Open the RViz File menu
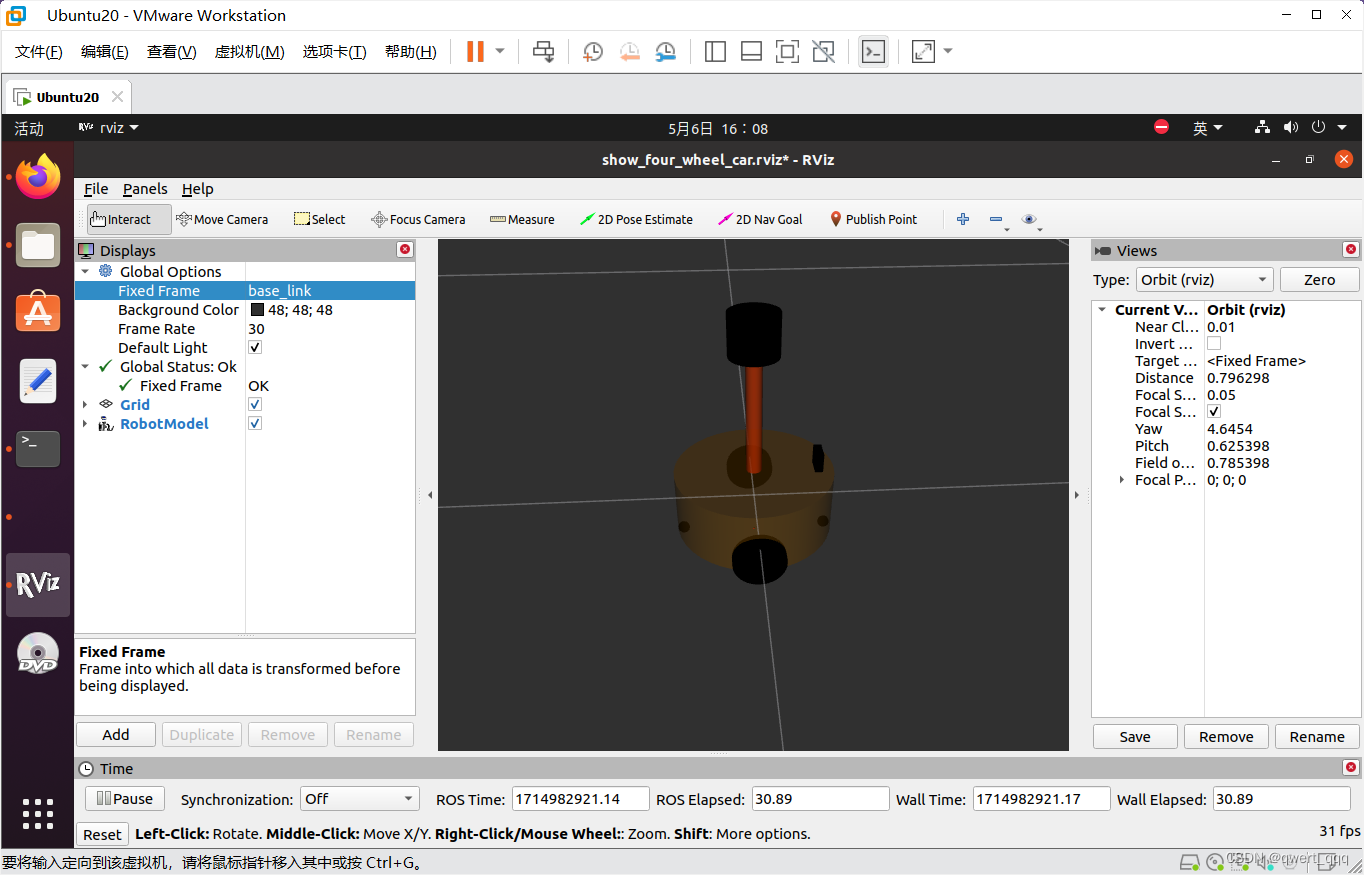The height and width of the screenshot is (875, 1364). 96,189
